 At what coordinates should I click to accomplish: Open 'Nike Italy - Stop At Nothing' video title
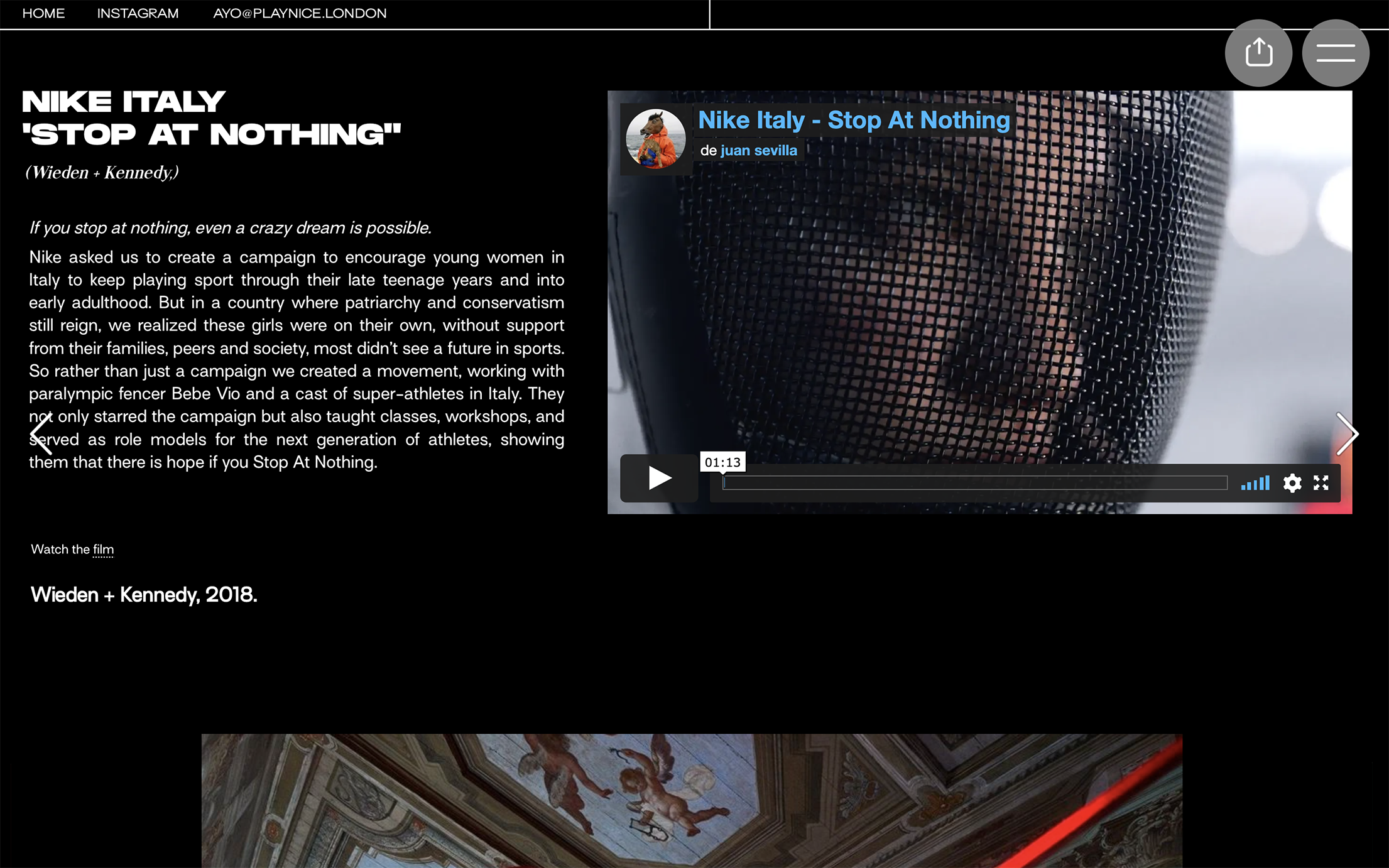854,120
